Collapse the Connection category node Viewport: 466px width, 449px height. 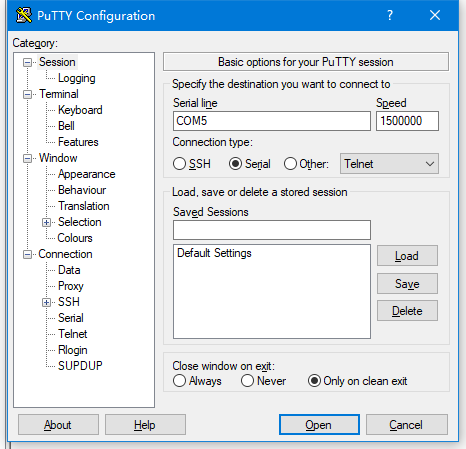coord(27,254)
